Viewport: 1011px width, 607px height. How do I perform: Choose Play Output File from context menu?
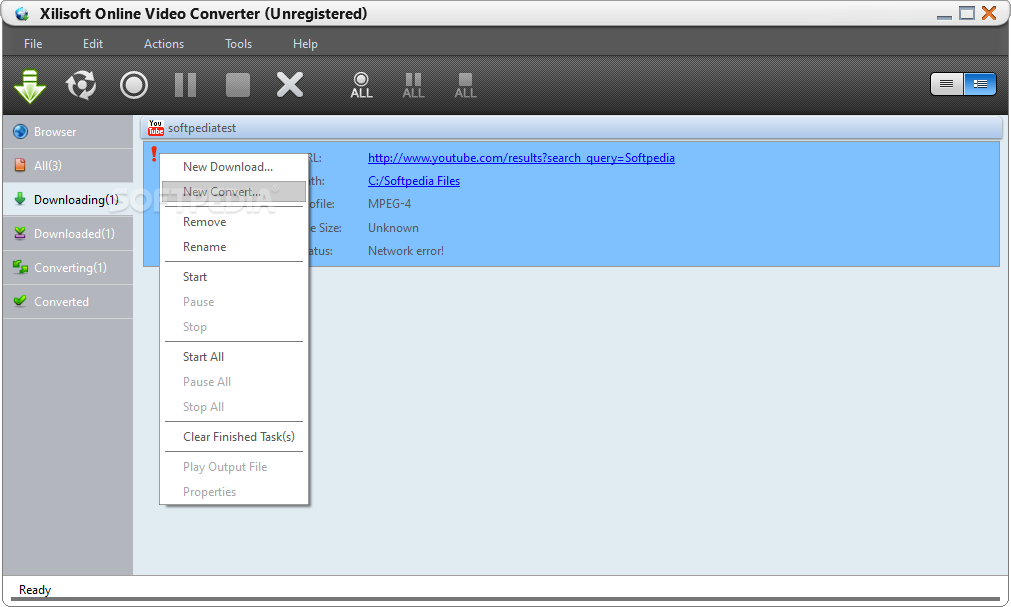(x=234, y=467)
